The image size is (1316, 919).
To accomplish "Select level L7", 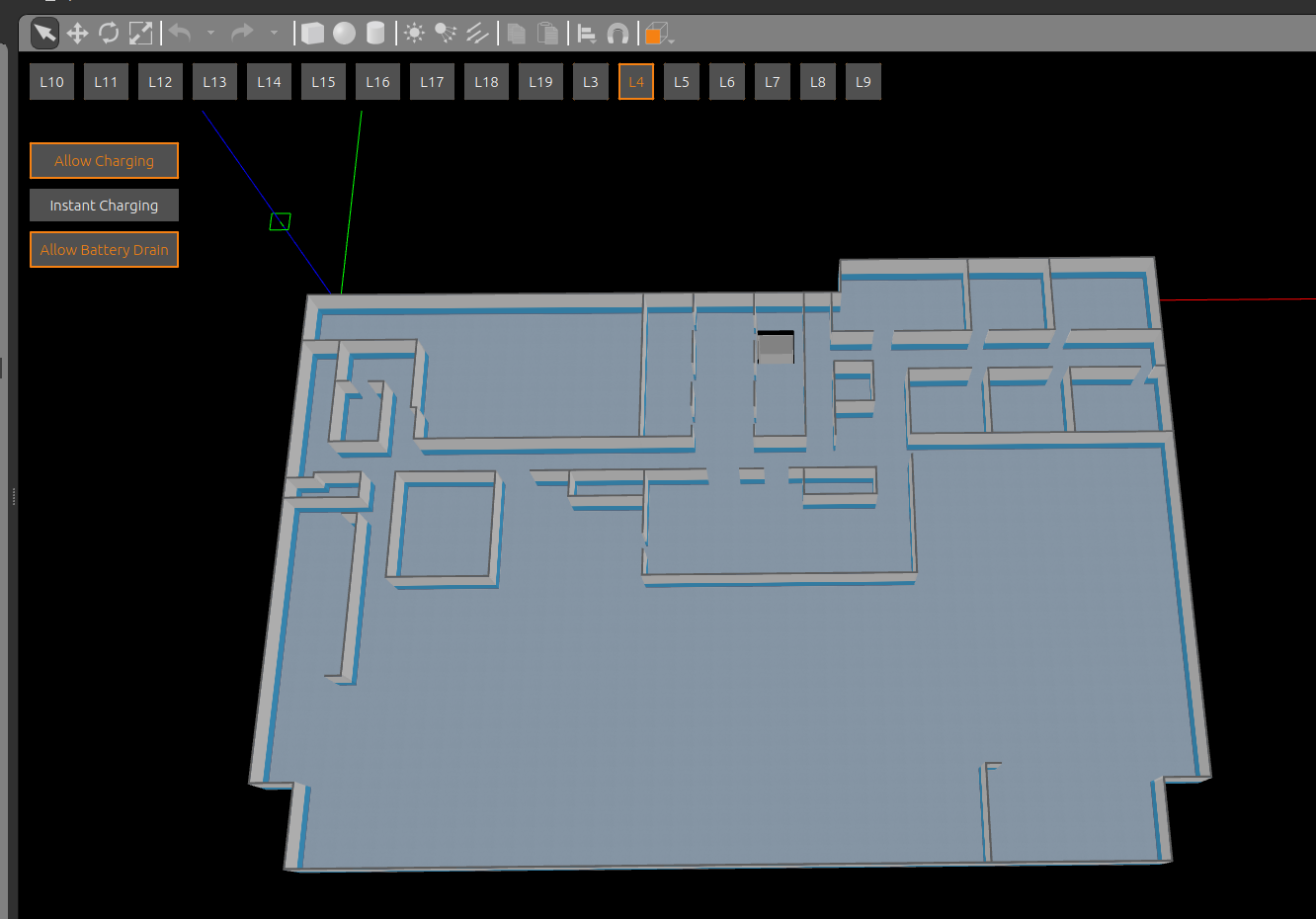I will pyautogui.click(x=773, y=82).
